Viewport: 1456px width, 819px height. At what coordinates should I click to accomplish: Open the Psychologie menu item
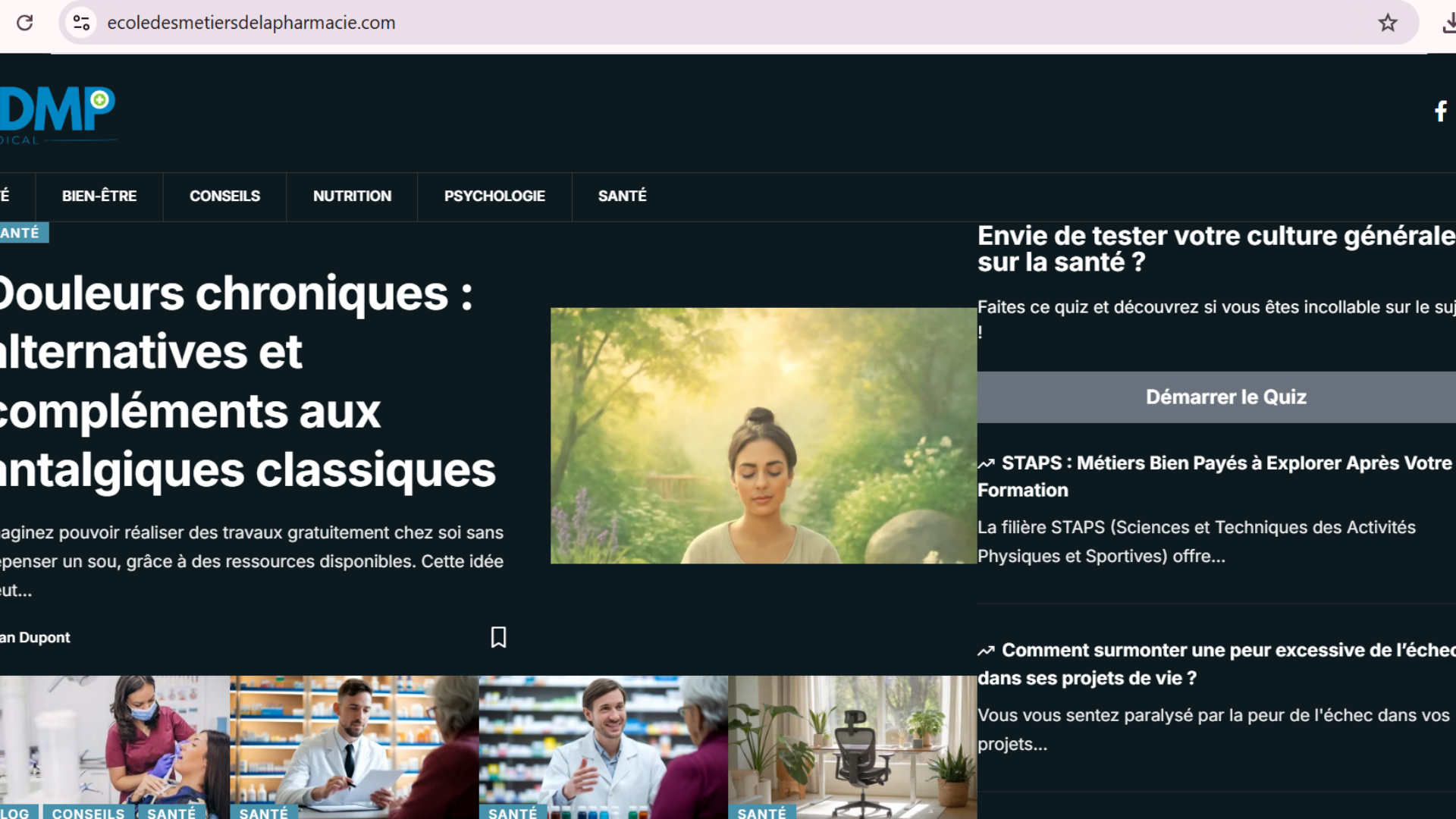click(x=494, y=196)
